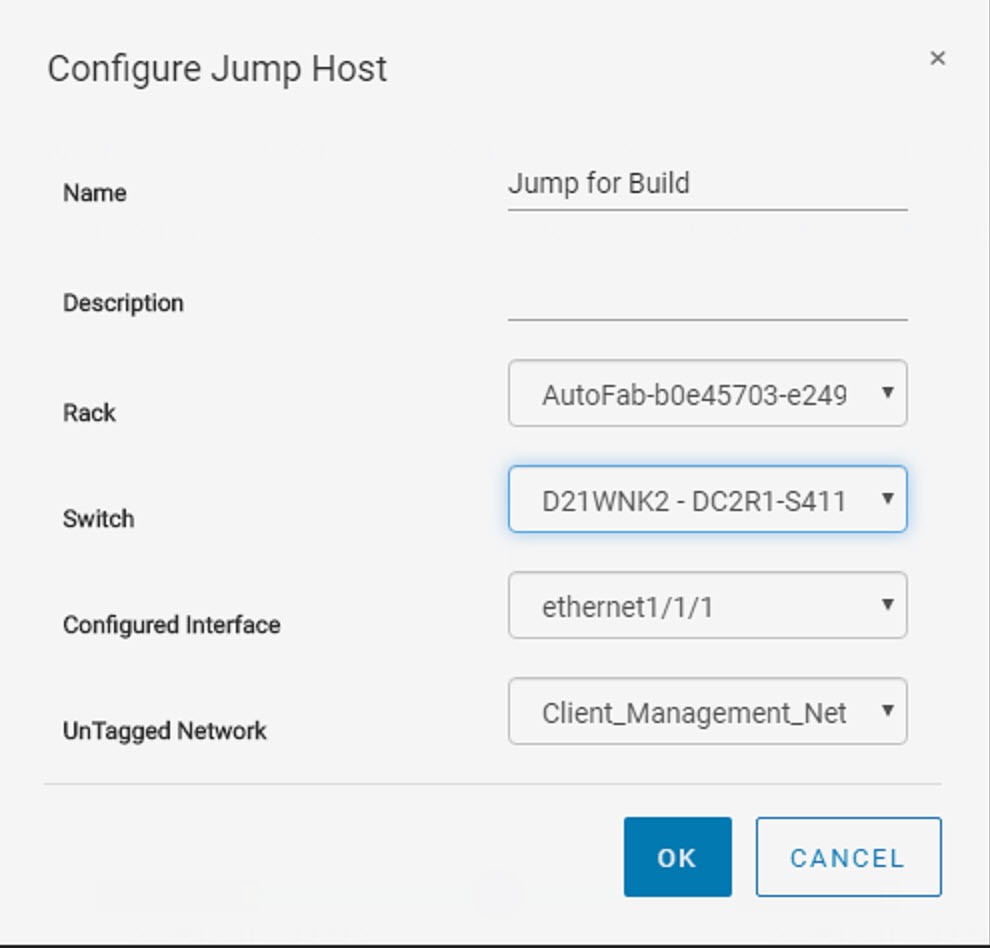Open the UnTagged Network dropdown showing Client_Management_Net
Viewport: 990px width, 948px height.
[x=707, y=711]
